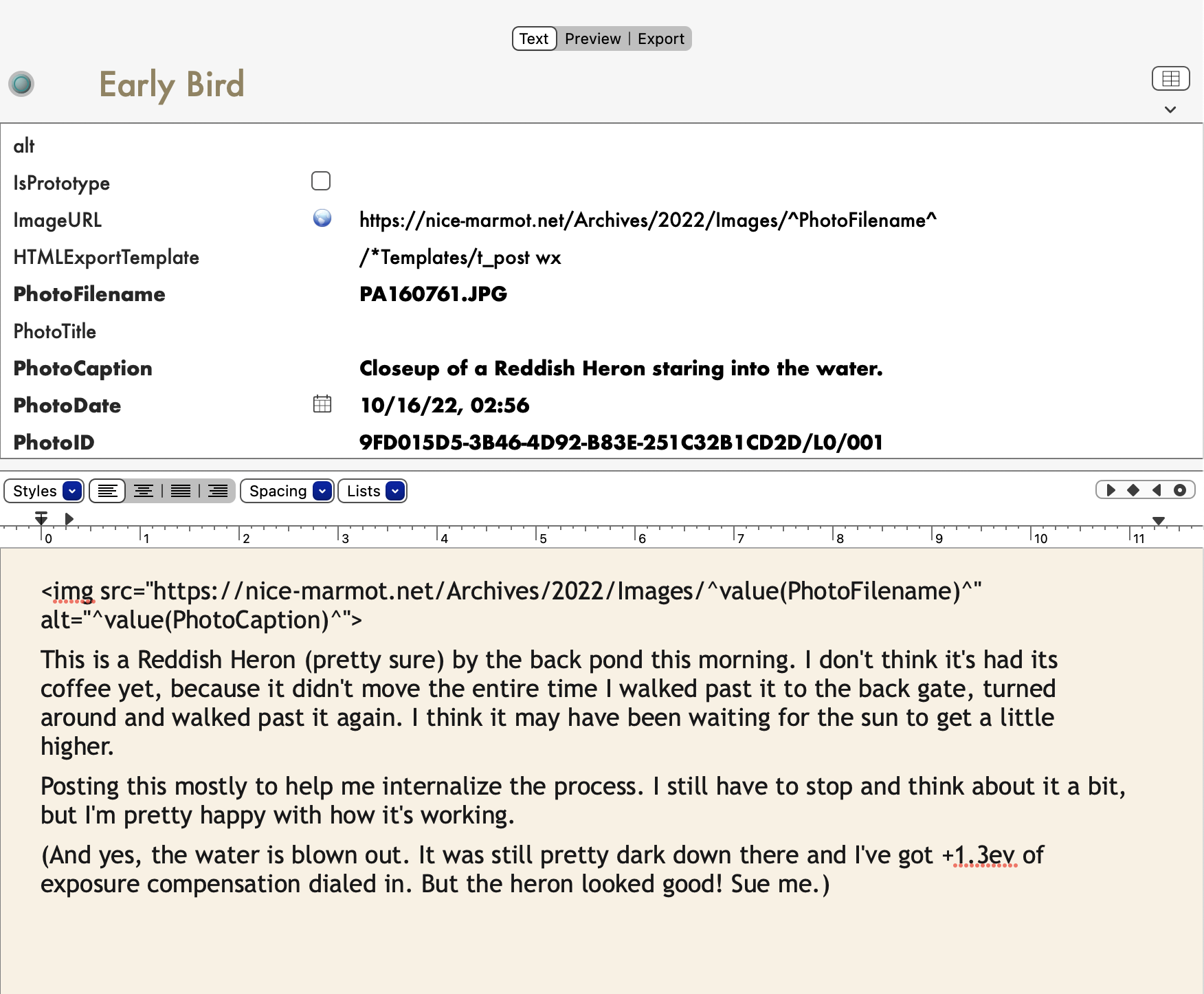The height and width of the screenshot is (994, 1204).
Task: Click the PhotoDate value 10/16/22, 02:56
Action: [x=445, y=405]
